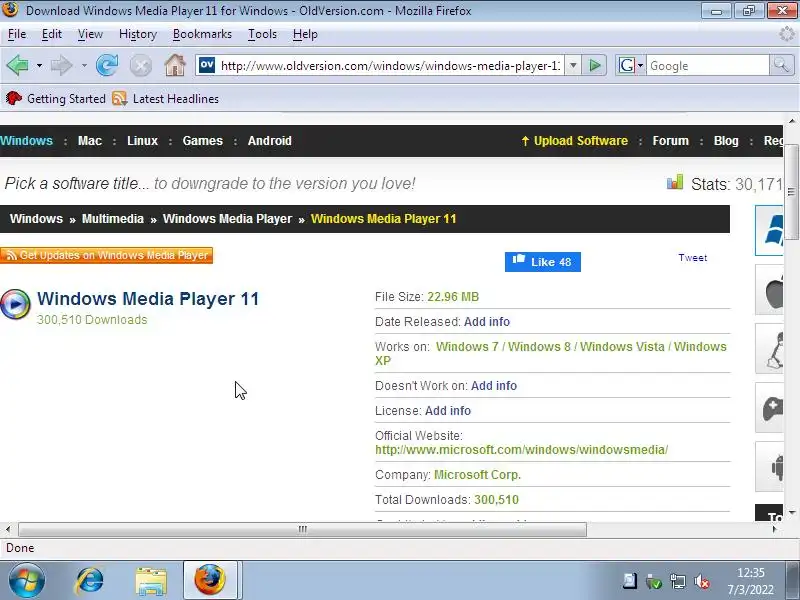This screenshot has width=800, height=600.
Task: Click the Multimedia breadcrumb link
Action: 113,219
